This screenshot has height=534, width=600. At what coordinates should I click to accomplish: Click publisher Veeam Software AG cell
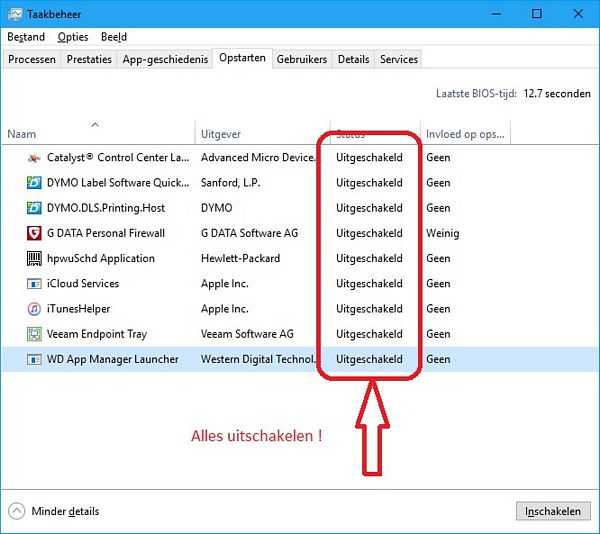[x=247, y=334]
